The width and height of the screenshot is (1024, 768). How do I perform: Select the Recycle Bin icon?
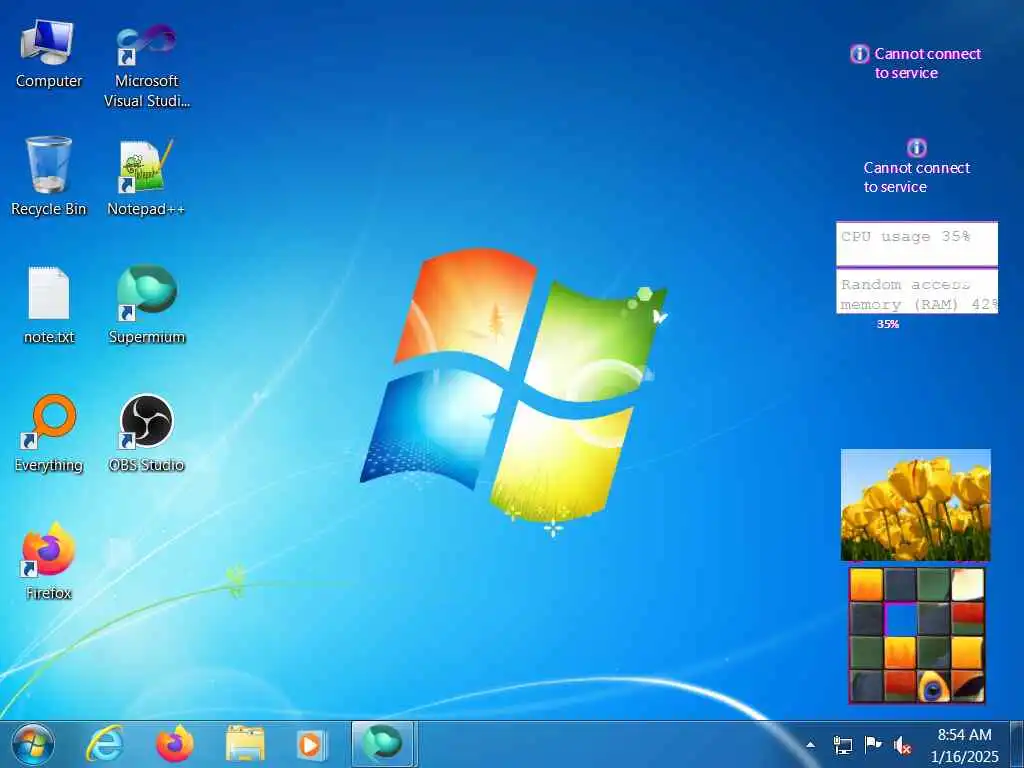48,176
